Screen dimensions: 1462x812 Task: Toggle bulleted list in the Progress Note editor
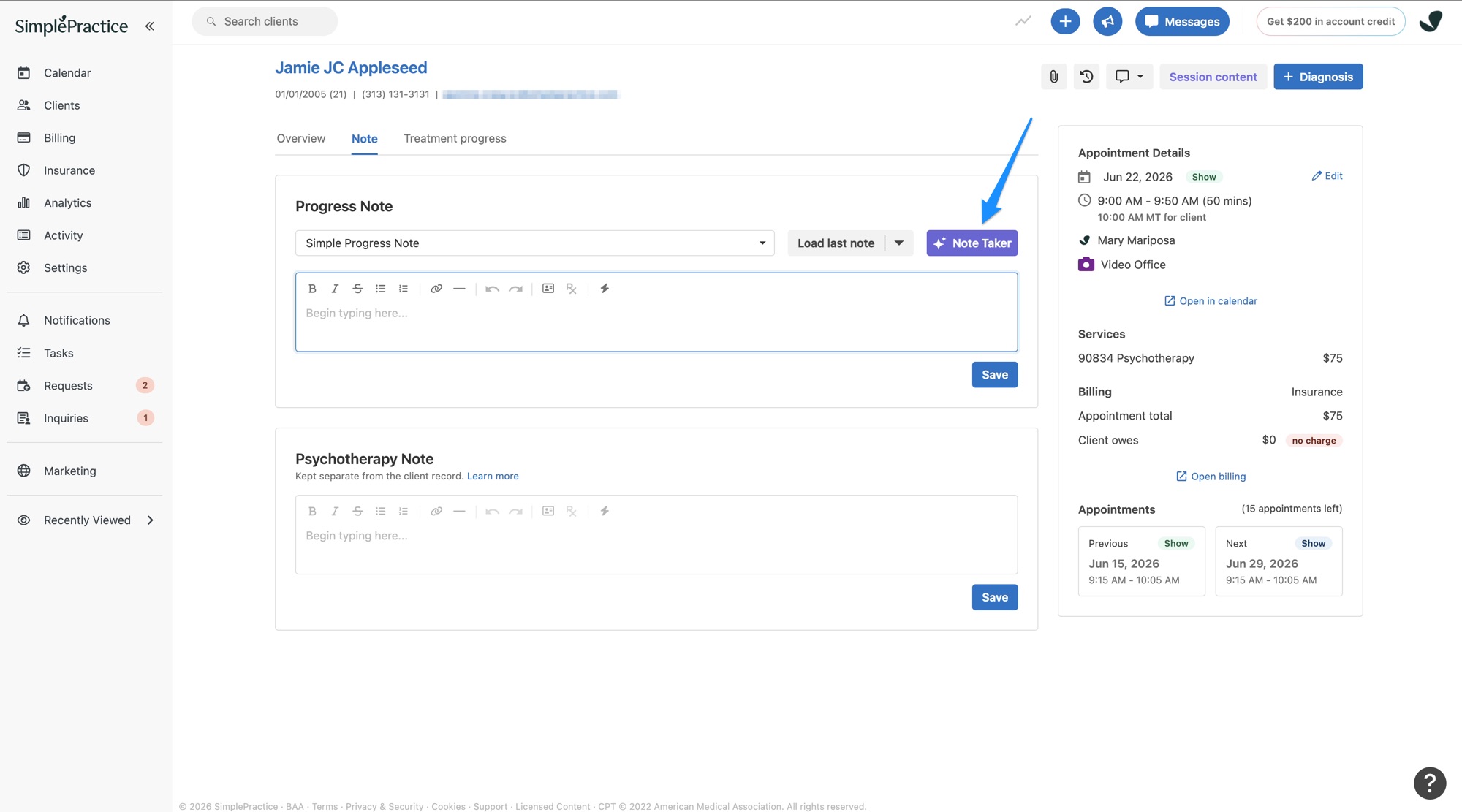pyautogui.click(x=380, y=289)
